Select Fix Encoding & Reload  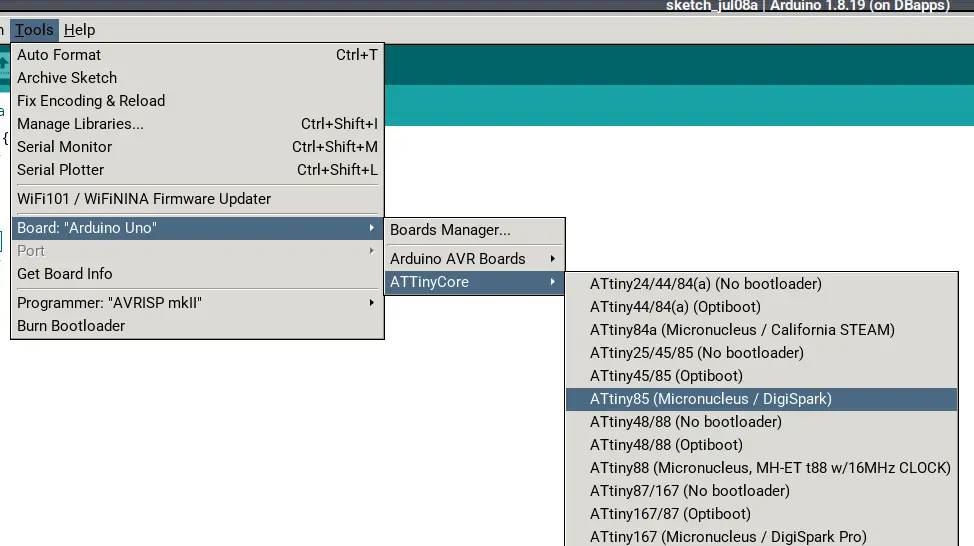pos(198,101)
